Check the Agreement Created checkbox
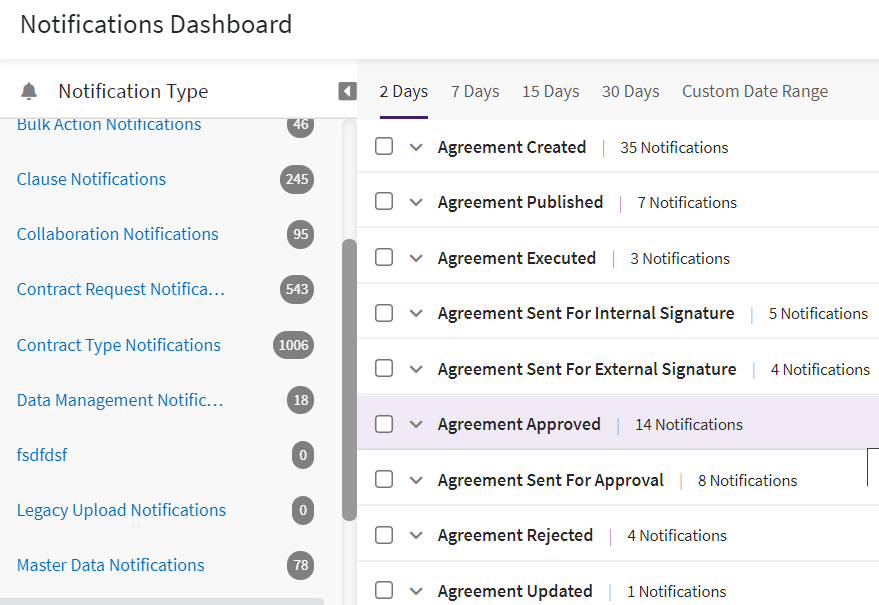 [x=384, y=147]
